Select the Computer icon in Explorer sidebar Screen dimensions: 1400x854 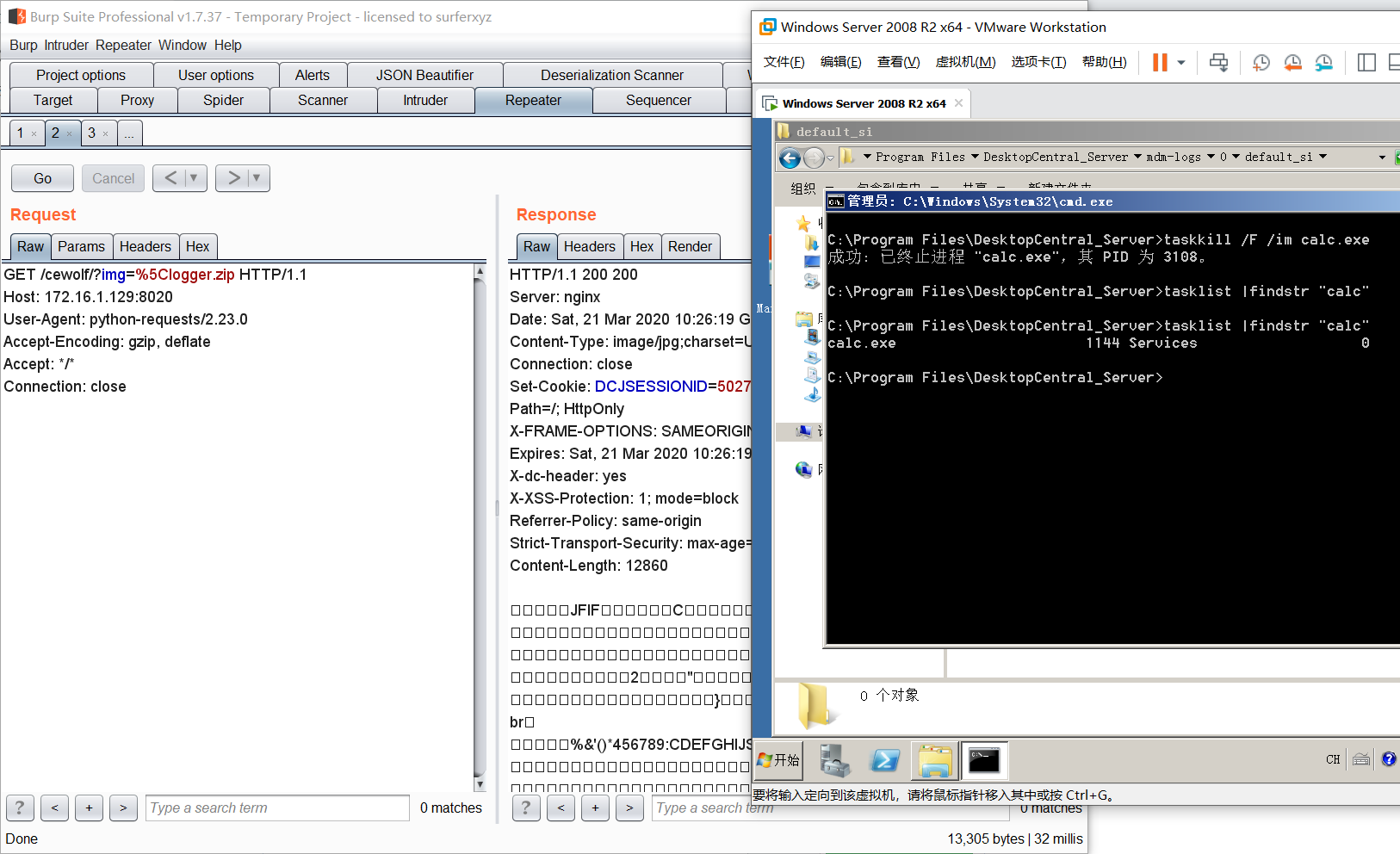(x=803, y=431)
